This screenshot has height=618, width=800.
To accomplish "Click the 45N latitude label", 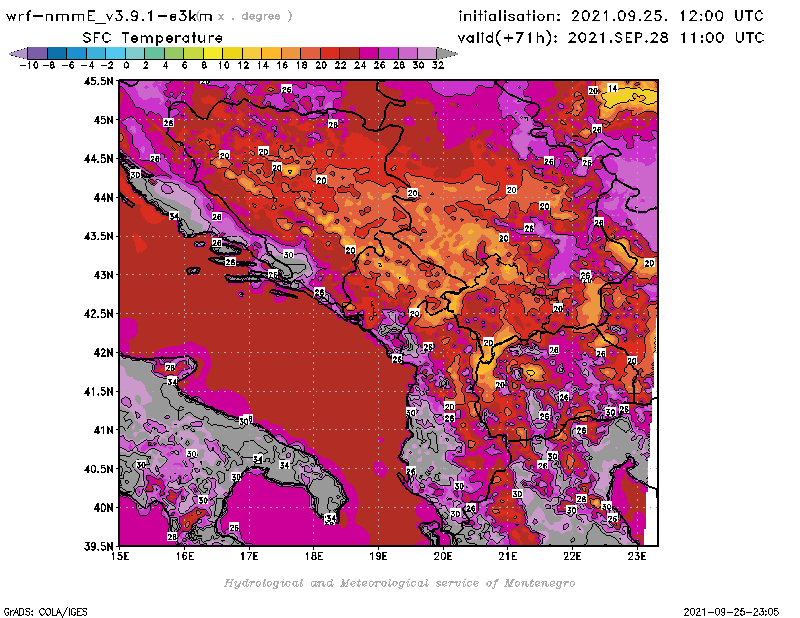I will point(104,120).
